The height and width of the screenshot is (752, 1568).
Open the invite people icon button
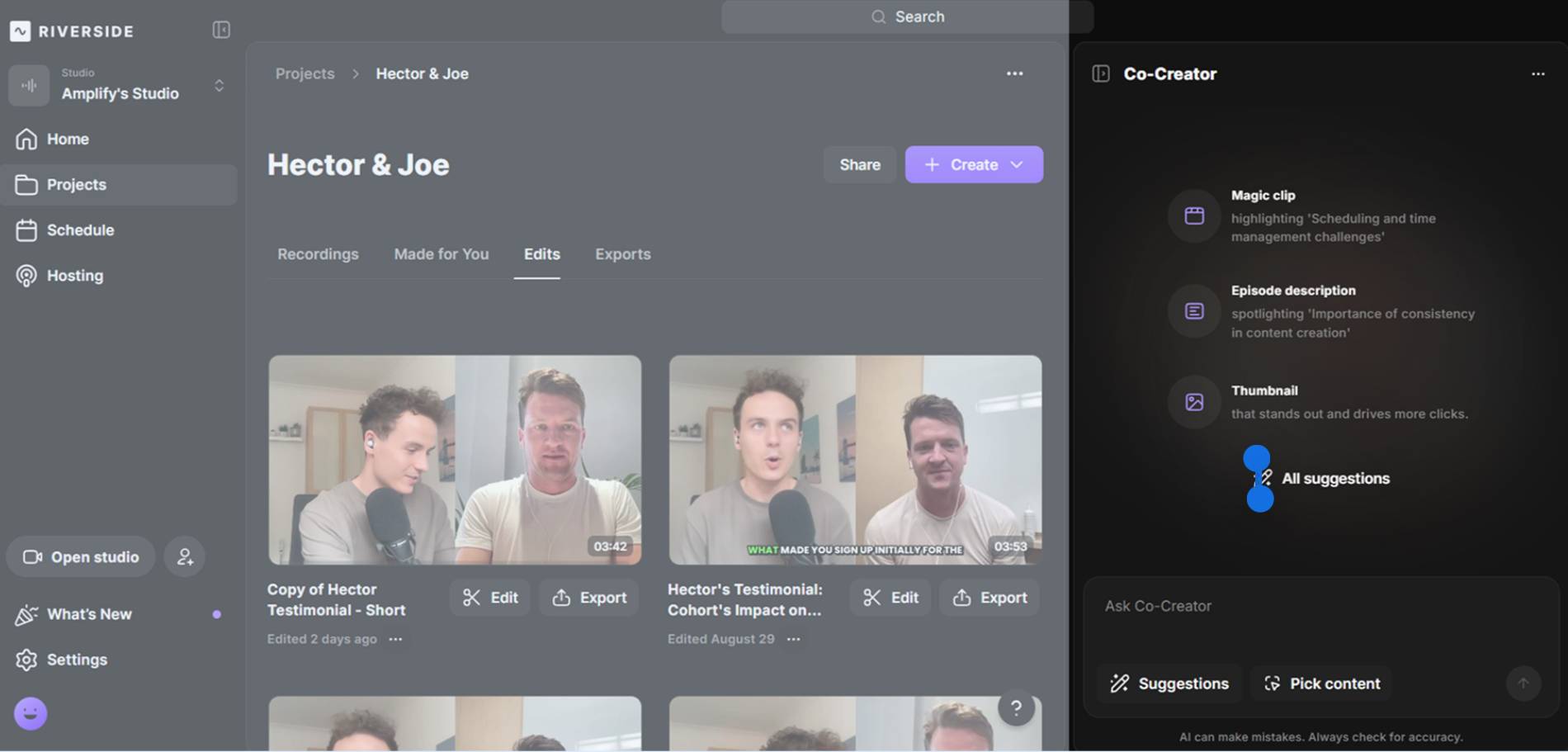tap(185, 557)
